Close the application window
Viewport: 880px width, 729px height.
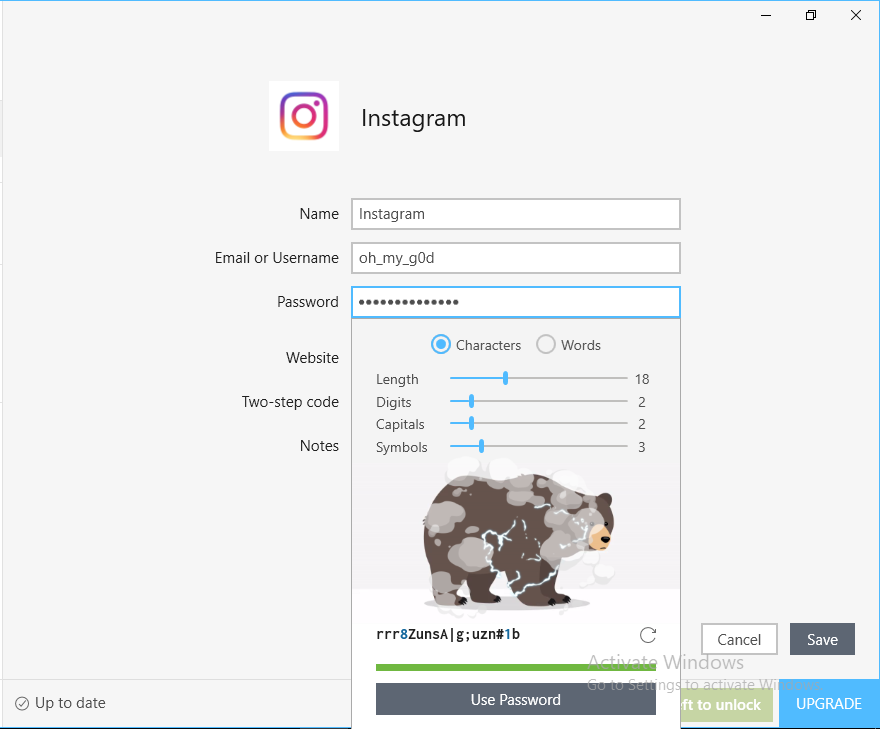coord(855,15)
